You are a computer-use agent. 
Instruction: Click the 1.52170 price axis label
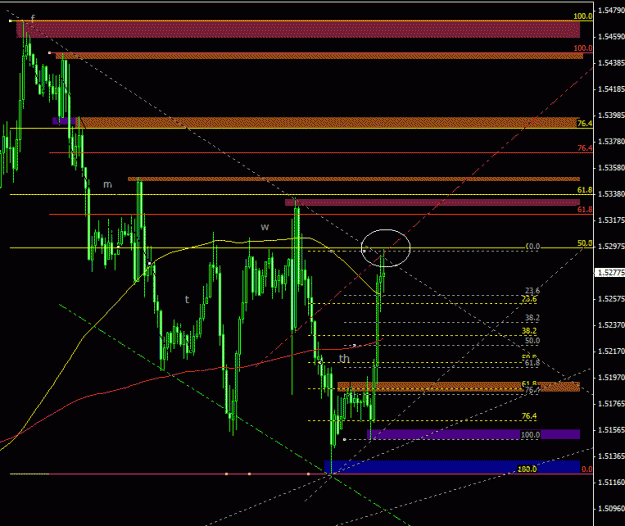coord(611,351)
